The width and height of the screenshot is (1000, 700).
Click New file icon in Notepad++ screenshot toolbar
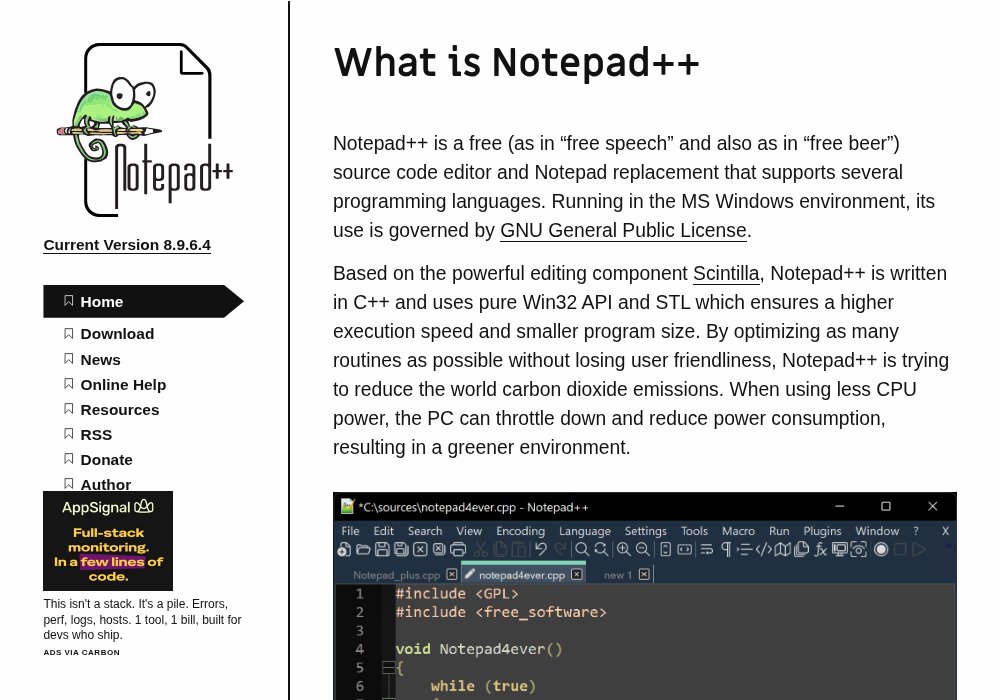click(344, 550)
